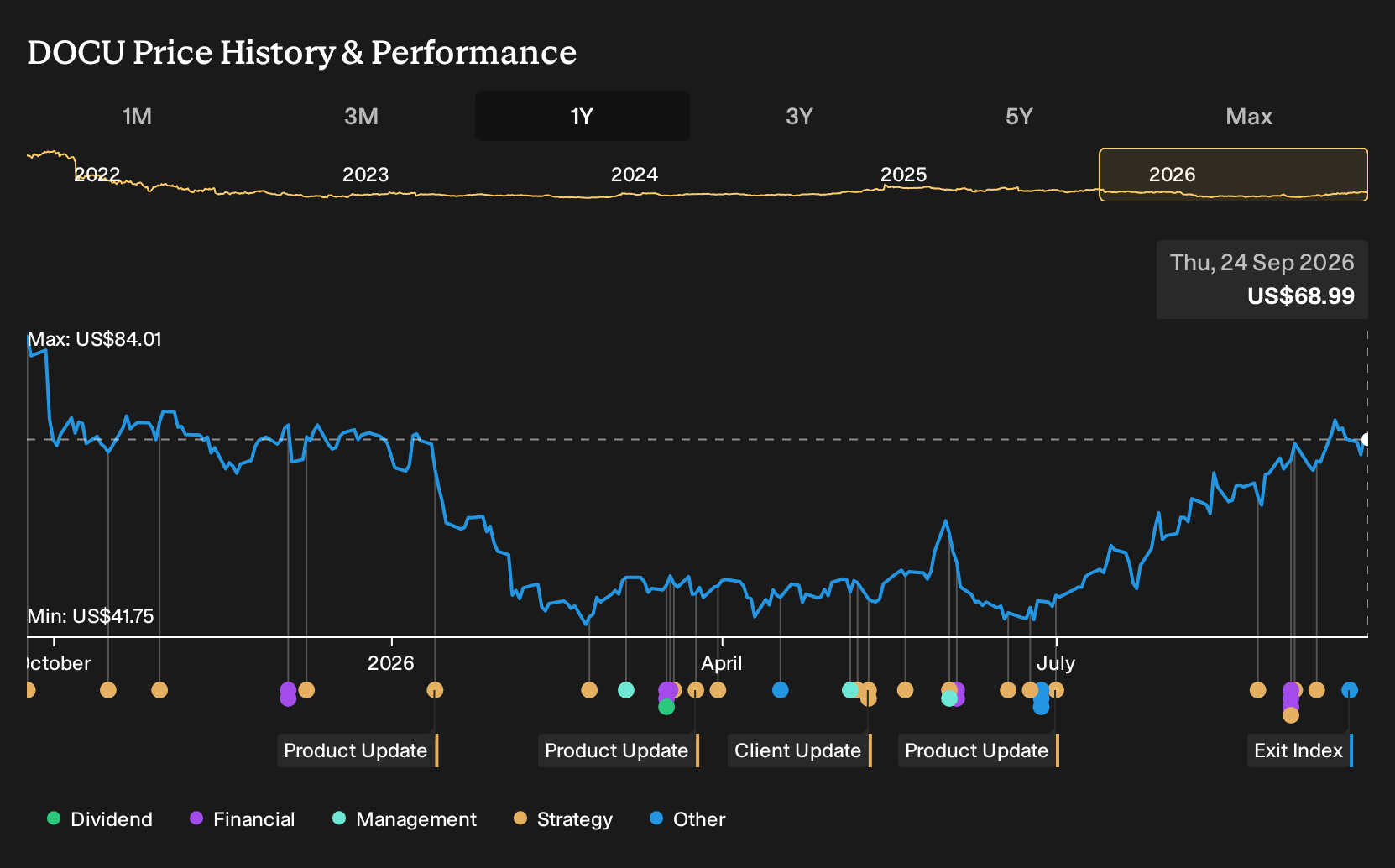
Task: Click the Strategy marker above first Product Update
Action: point(435,690)
